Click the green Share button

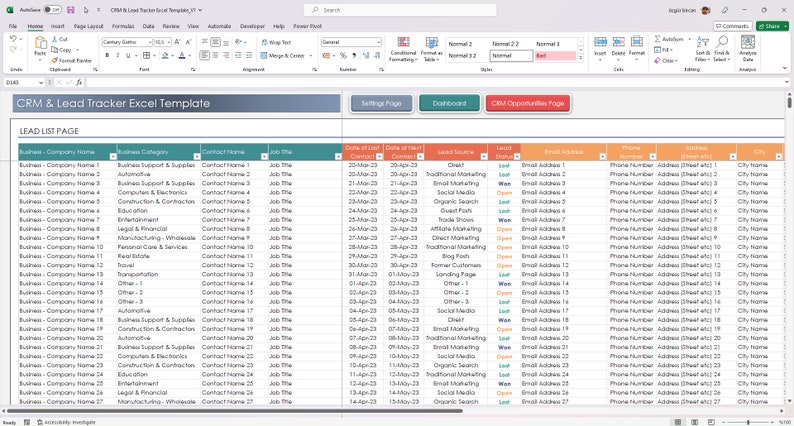click(772, 26)
